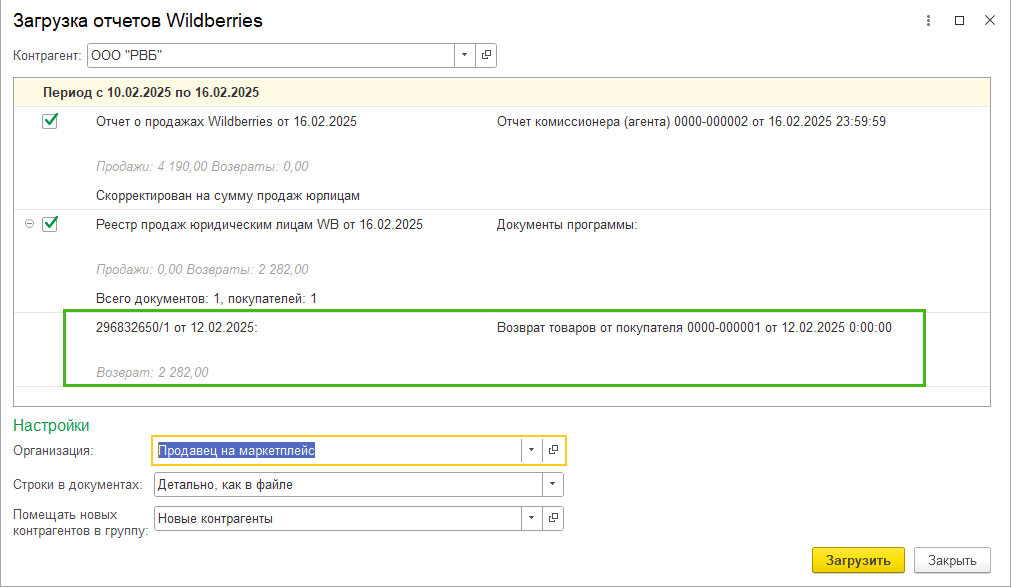Screen dimensions: 1012x588
Task: Click the Продажи: 0,00 Возвраты: 2 282,00 line
Action: 202,270
